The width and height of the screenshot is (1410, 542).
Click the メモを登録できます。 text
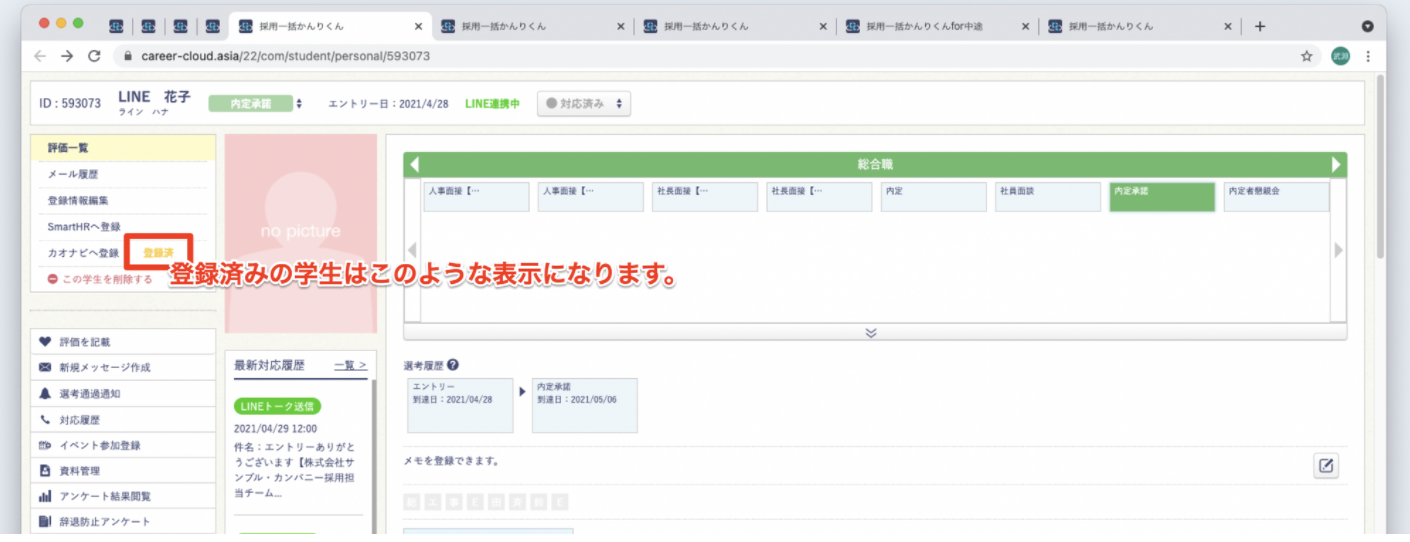click(451, 462)
